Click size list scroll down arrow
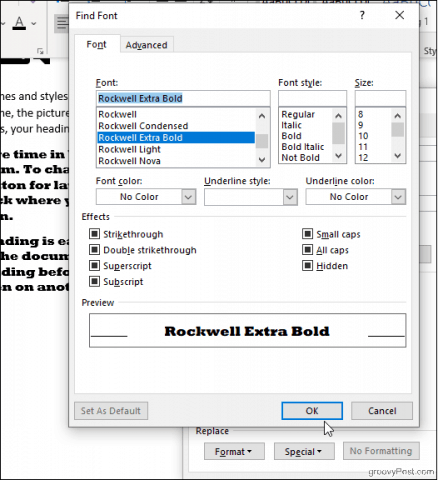 tap(398, 156)
